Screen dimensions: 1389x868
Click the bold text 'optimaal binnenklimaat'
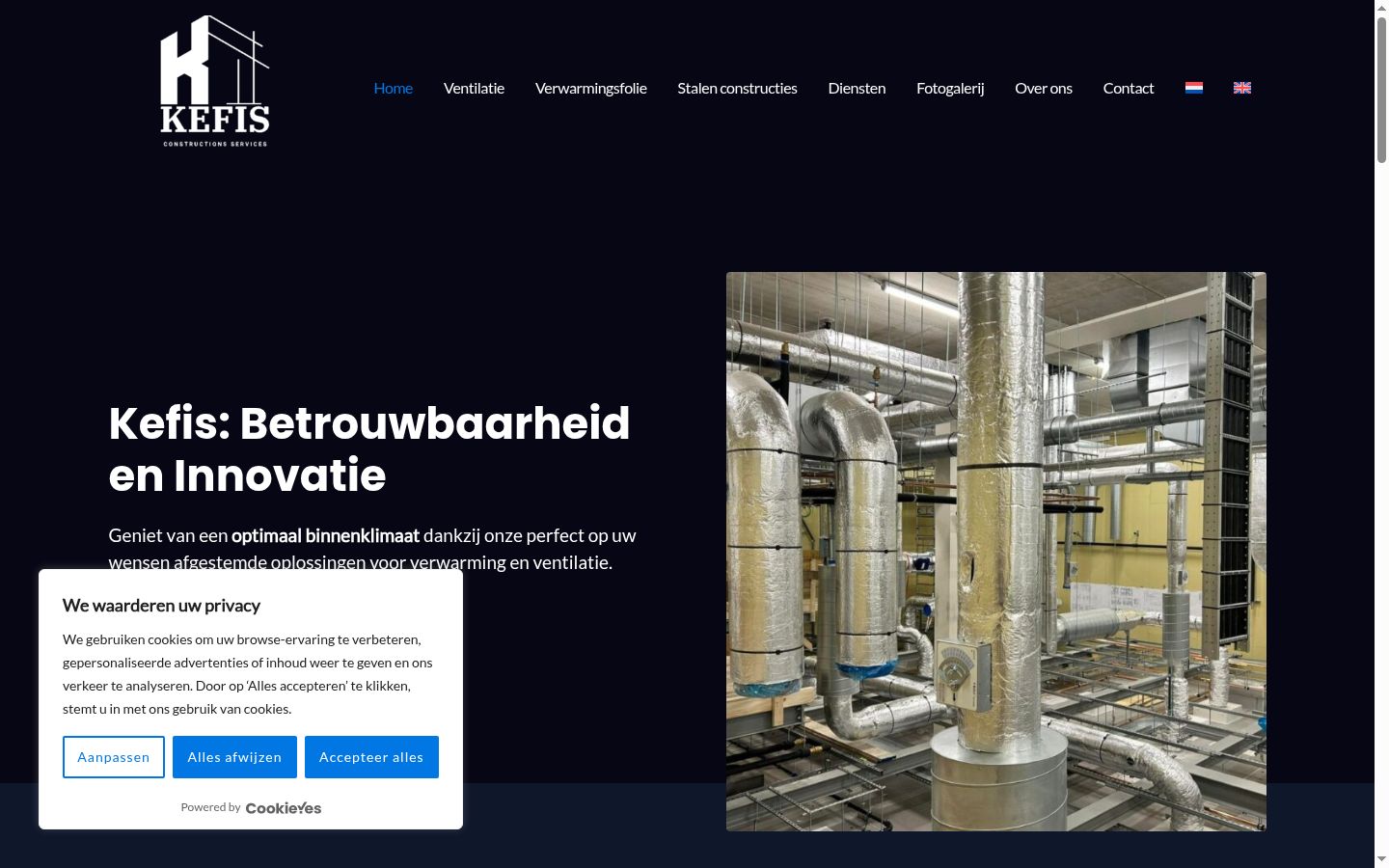point(325,535)
